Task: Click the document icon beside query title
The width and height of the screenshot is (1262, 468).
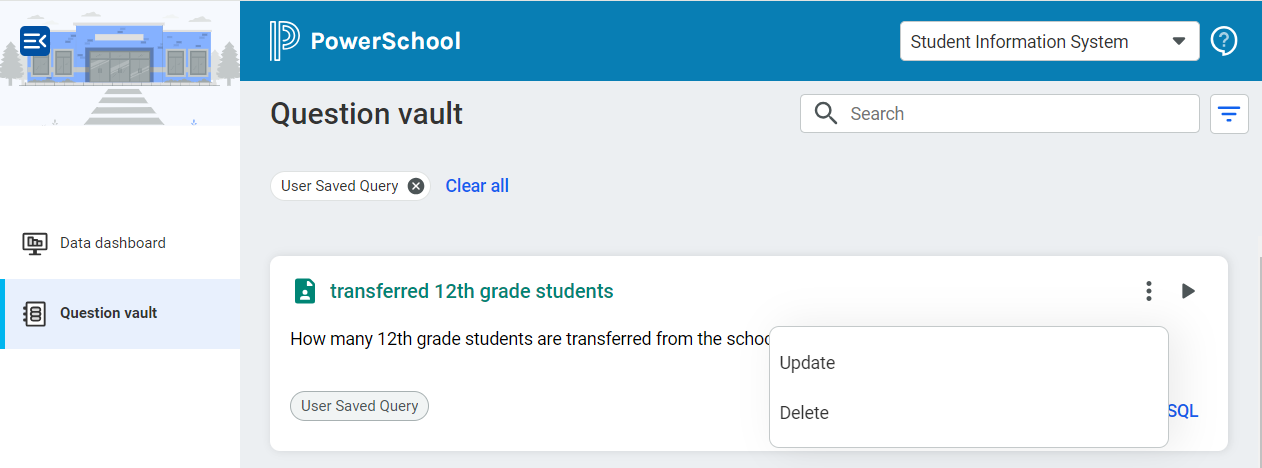Action: pyautogui.click(x=304, y=291)
